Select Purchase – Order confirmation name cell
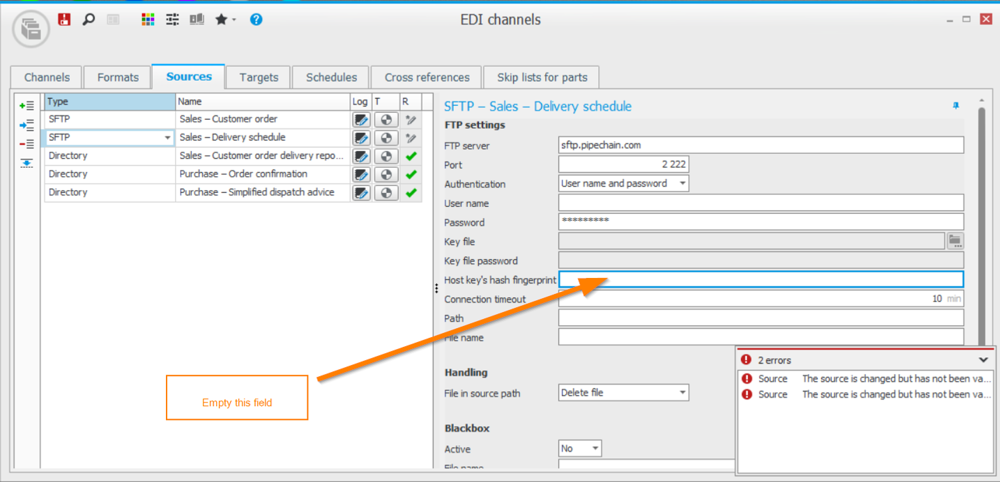Viewport: 1000px width, 482px height. point(263,174)
